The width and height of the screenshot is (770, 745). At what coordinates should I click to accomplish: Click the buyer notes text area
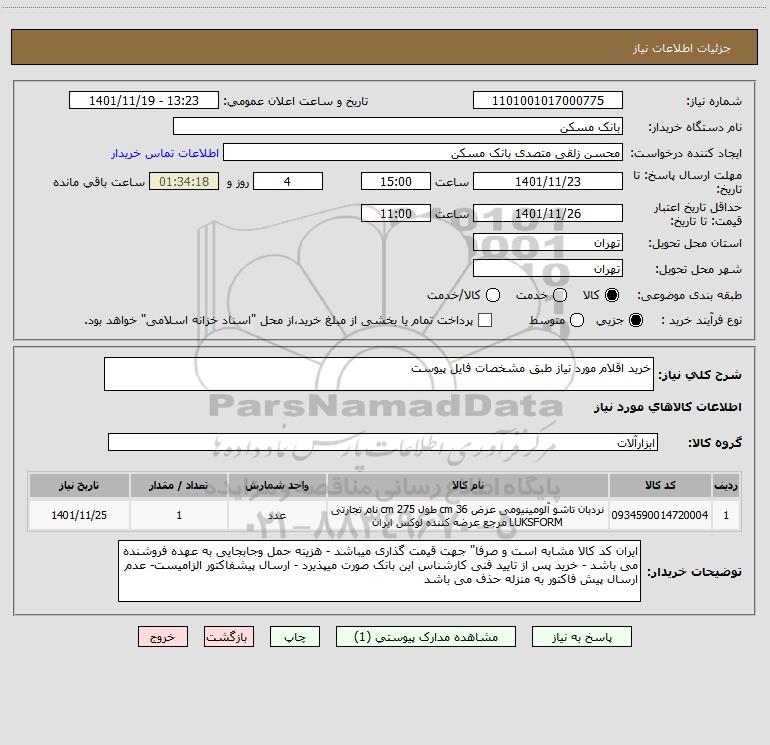(x=379, y=571)
